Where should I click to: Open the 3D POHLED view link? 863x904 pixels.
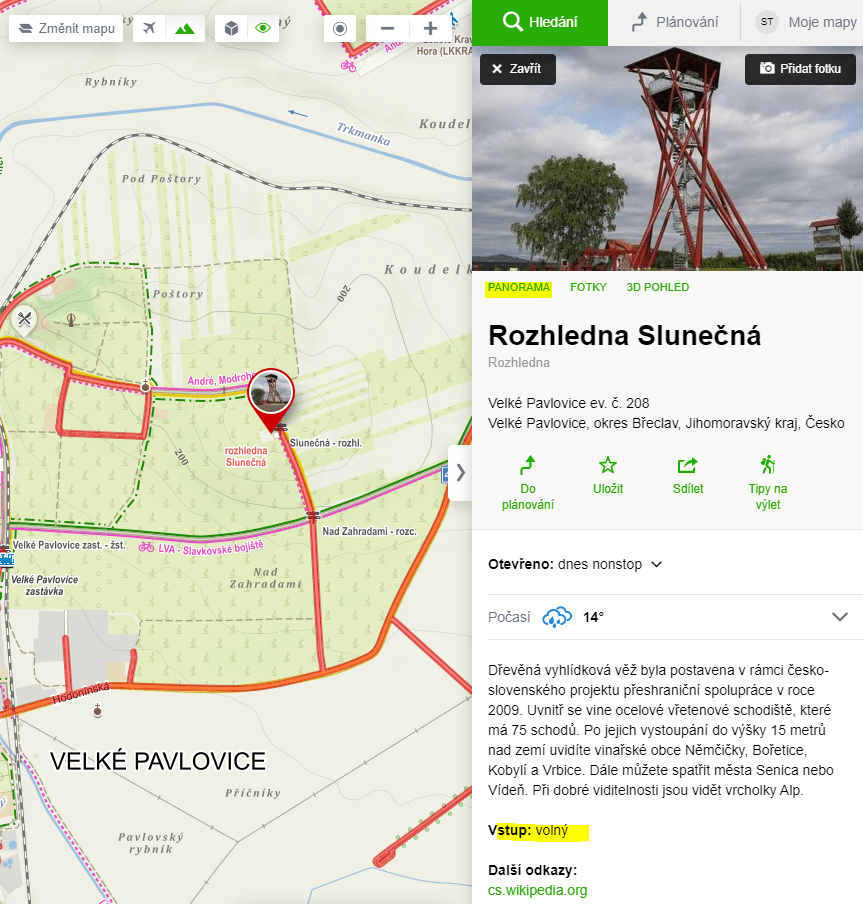[x=657, y=287]
